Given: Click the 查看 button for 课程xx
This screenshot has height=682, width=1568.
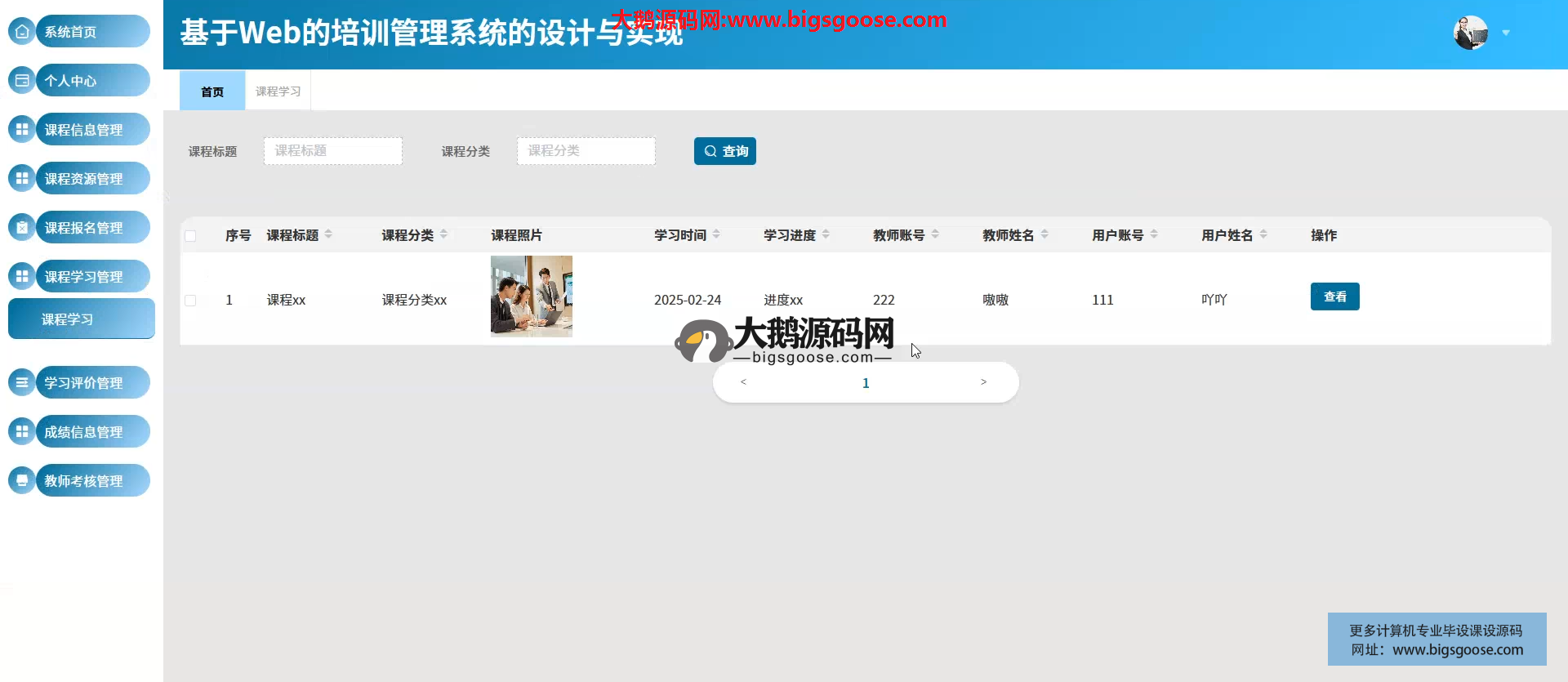Looking at the screenshot, I should pyautogui.click(x=1334, y=296).
